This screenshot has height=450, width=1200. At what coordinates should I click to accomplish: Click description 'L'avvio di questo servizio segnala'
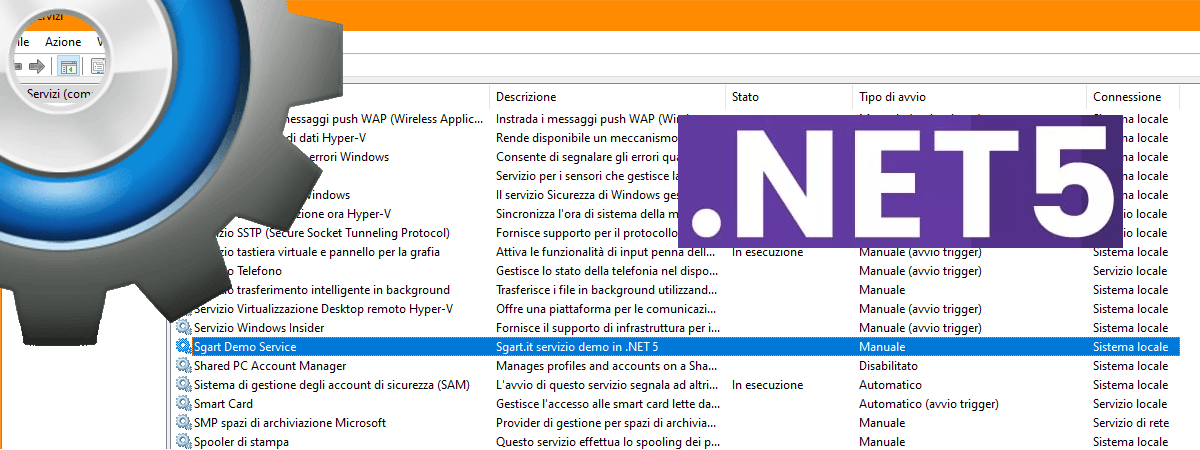pos(607,385)
